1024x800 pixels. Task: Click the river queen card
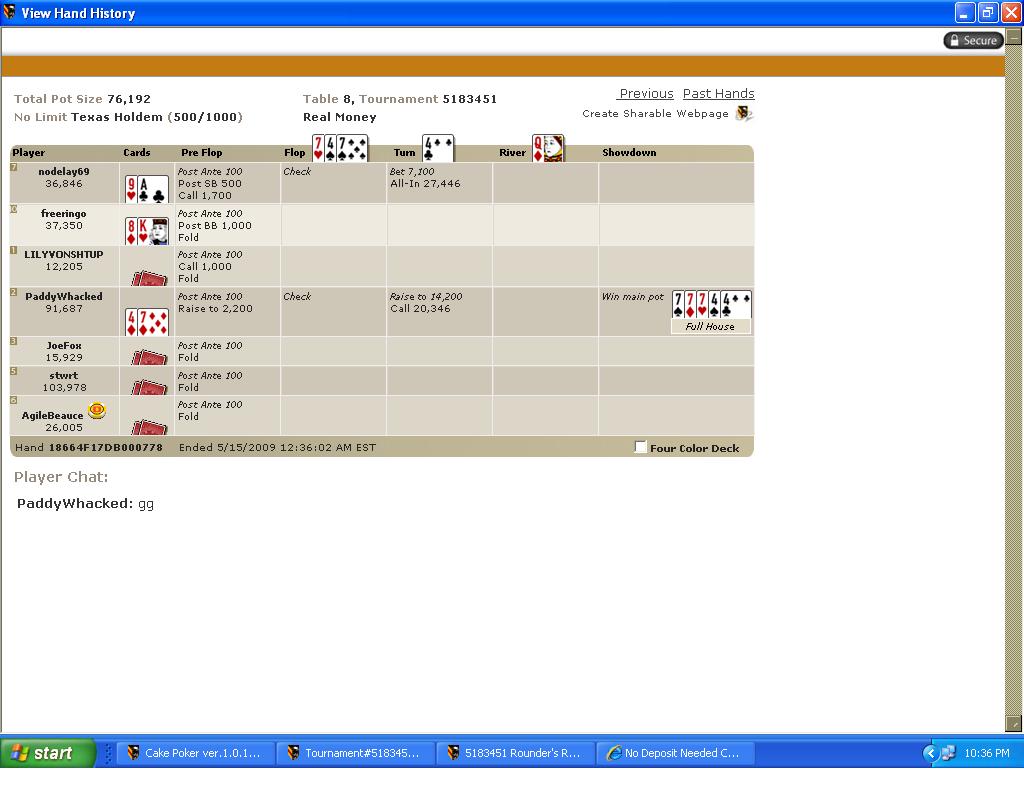point(547,148)
